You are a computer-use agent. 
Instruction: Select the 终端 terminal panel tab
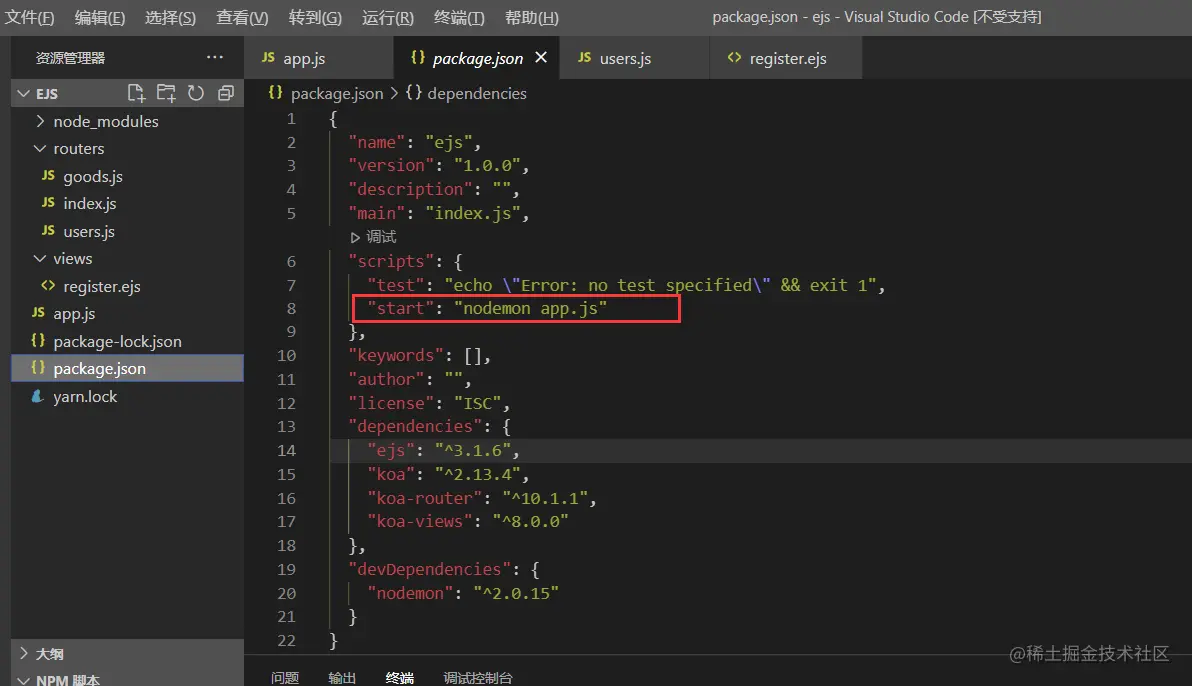[x=400, y=677]
